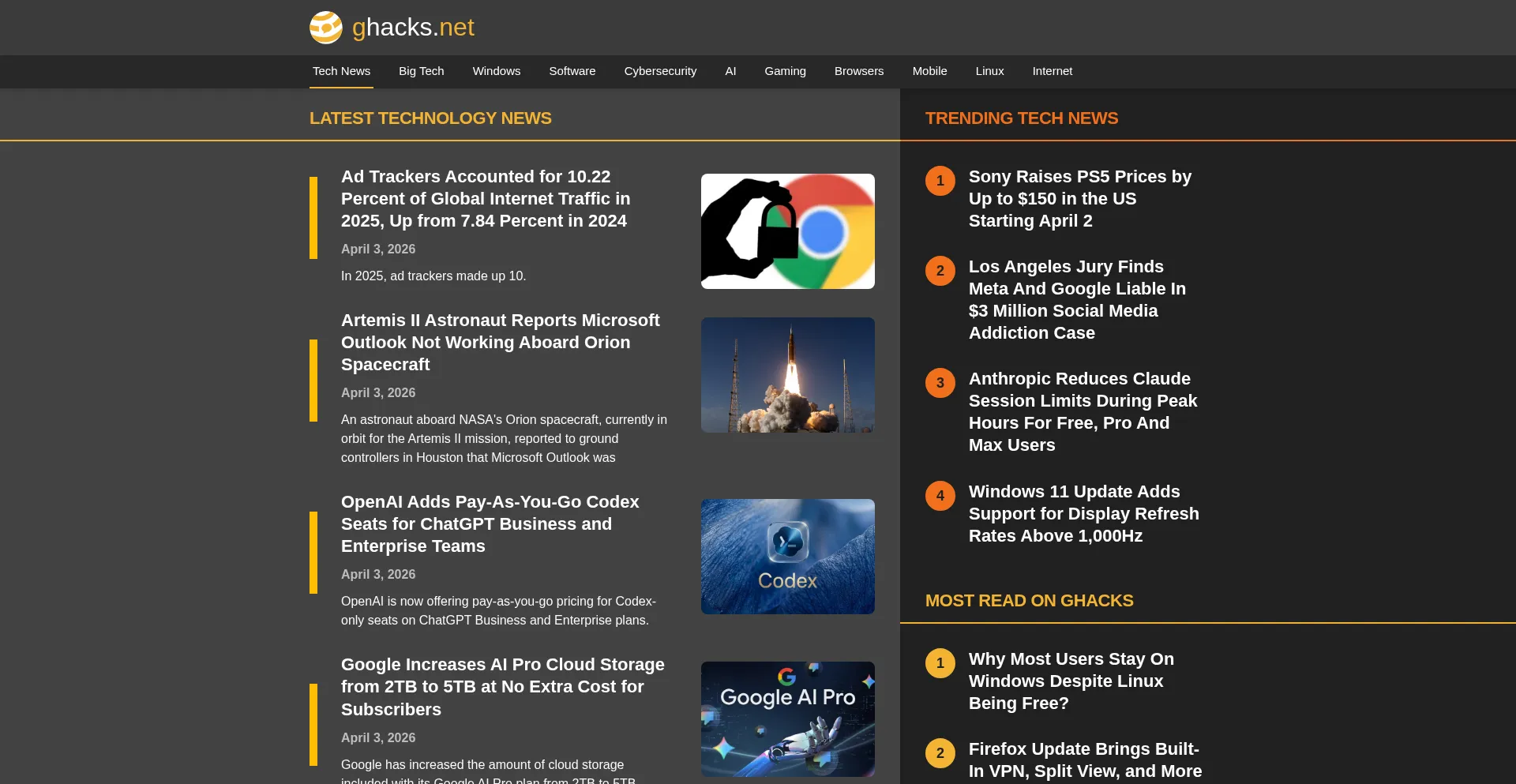The width and height of the screenshot is (1516, 784).
Task: Click the Google AI Pro thumbnail
Action: 788,719
